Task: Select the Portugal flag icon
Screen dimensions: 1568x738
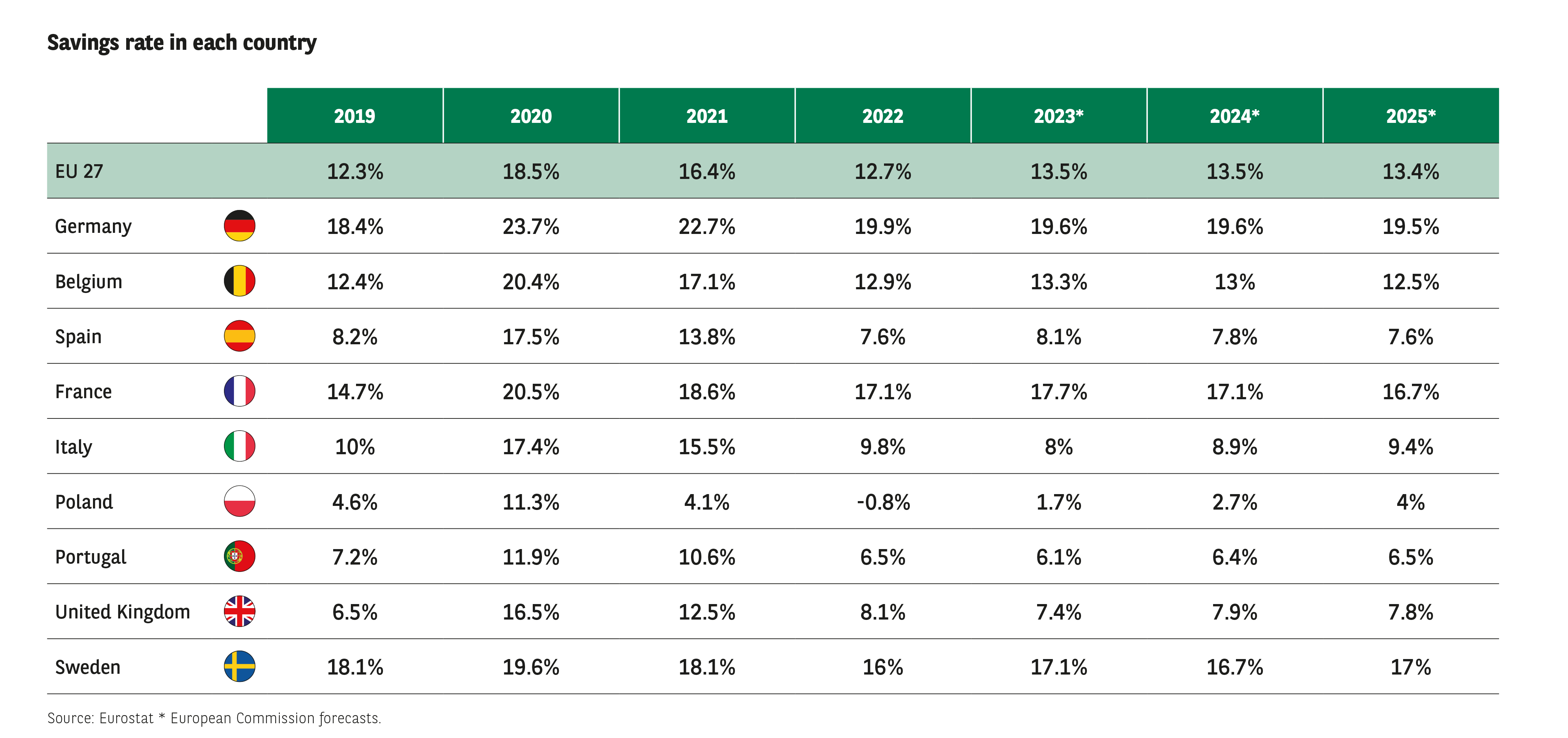Action: click(x=239, y=556)
